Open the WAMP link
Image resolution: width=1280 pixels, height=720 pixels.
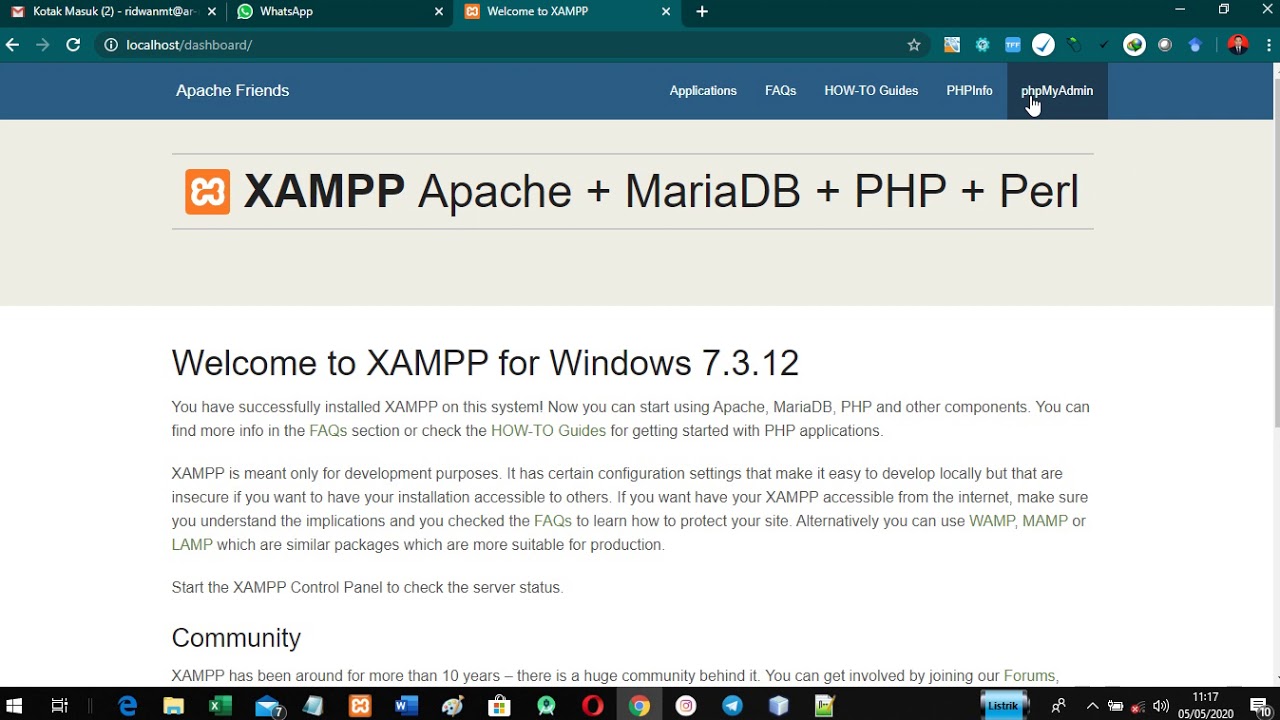click(992, 521)
